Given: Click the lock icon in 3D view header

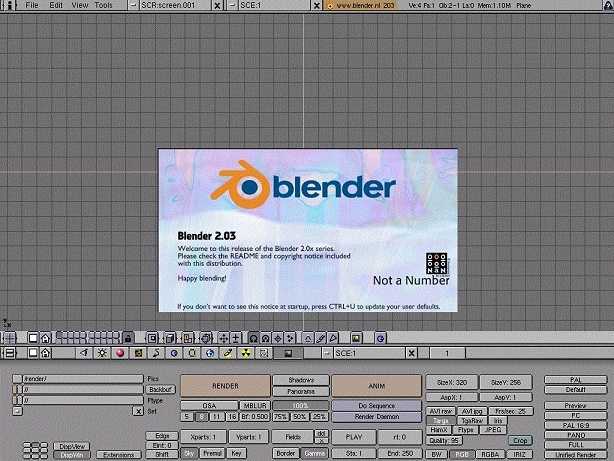Looking at the screenshot, I should tap(127, 338).
